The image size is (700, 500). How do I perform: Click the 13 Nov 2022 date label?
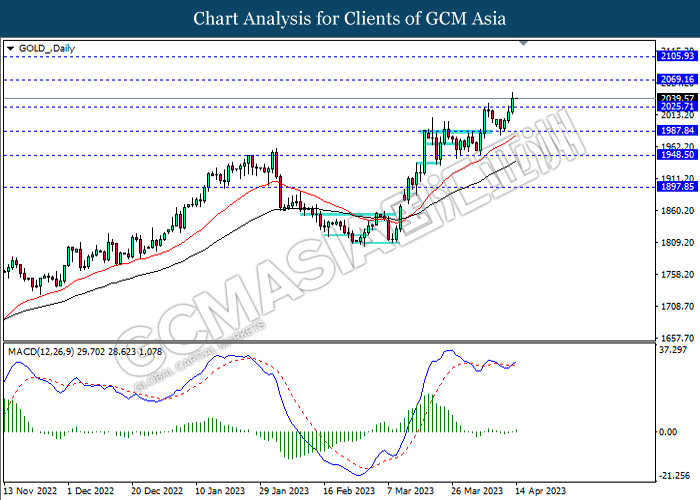[31, 491]
